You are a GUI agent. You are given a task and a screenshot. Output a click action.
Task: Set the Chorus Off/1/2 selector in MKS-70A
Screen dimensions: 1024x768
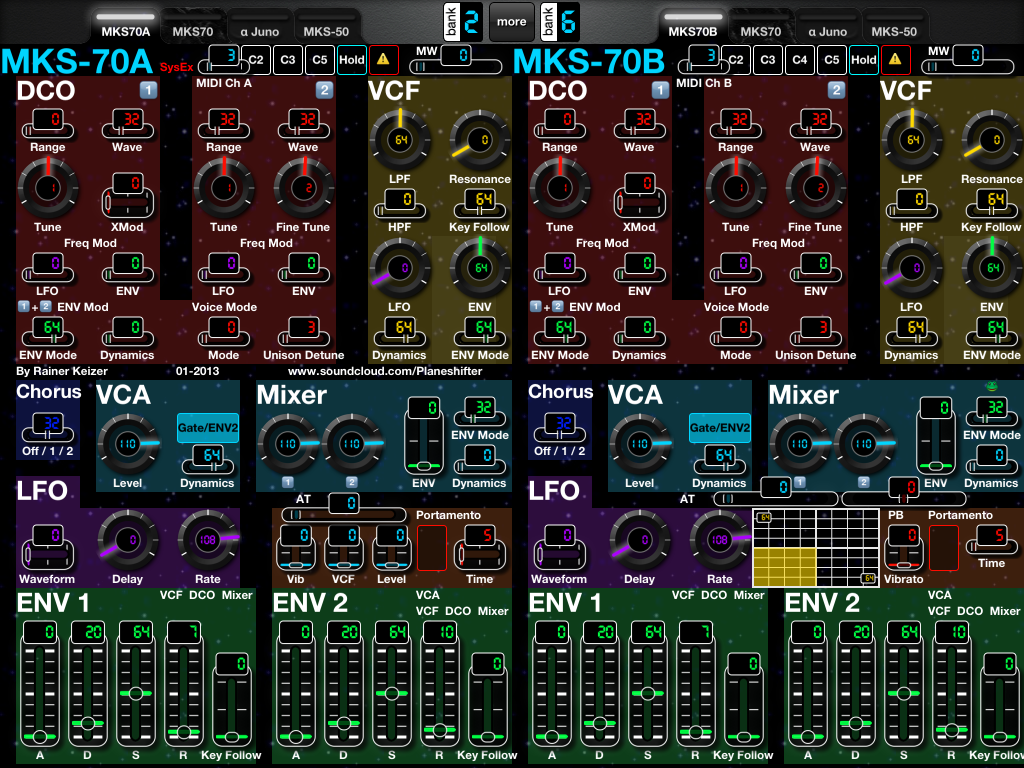pyautogui.click(x=48, y=428)
